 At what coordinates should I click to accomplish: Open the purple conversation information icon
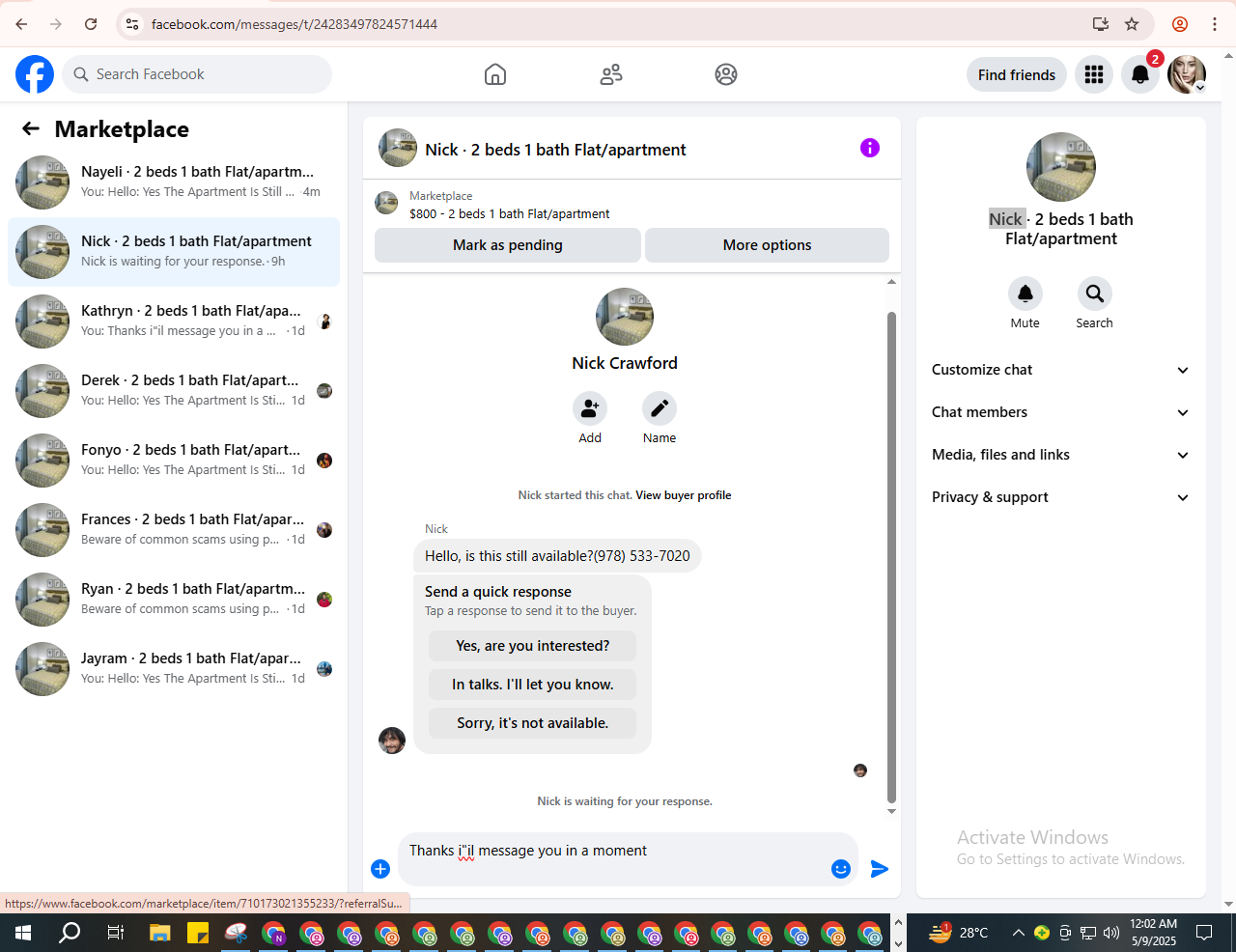pyautogui.click(x=870, y=148)
